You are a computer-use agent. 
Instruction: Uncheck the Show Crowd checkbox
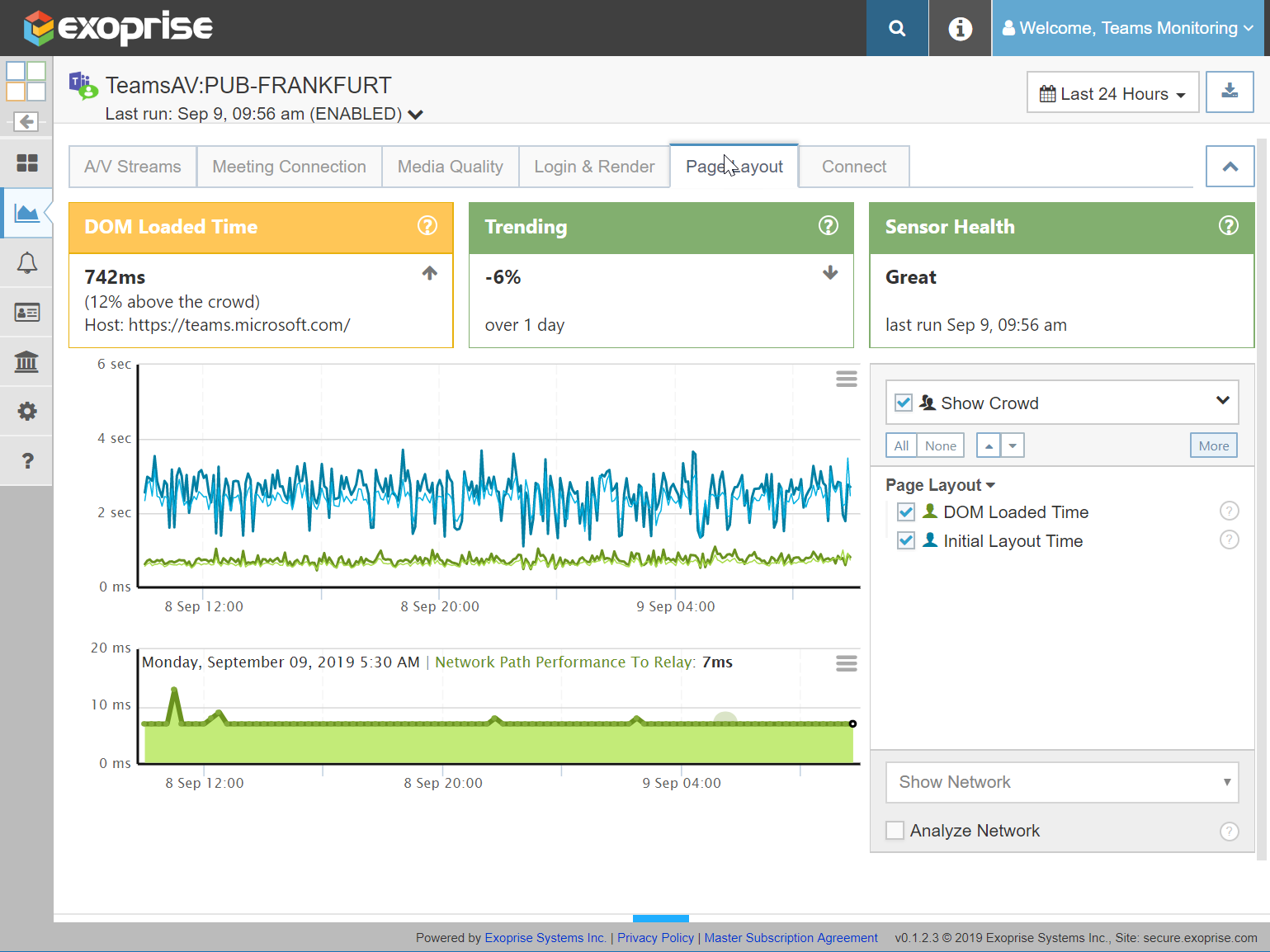[904, 403]
